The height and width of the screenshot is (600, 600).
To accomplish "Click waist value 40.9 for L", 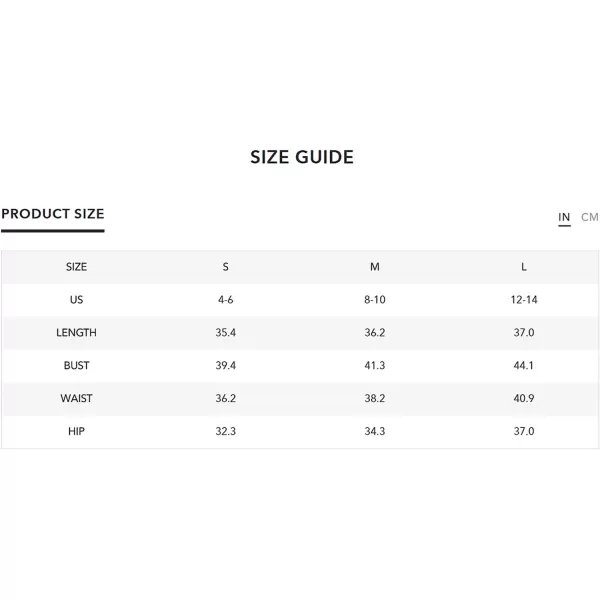I will [524, 398].
